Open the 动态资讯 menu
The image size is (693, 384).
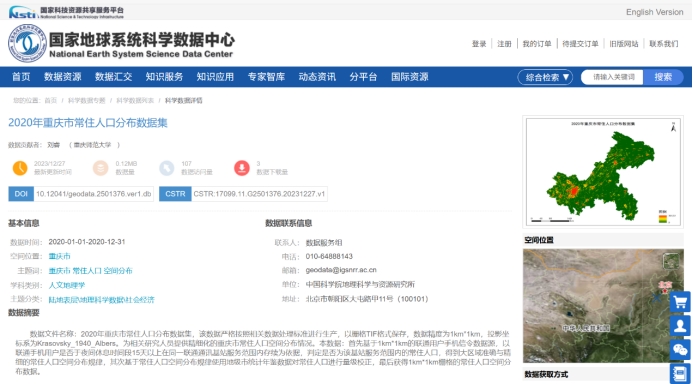click(317, 77)
